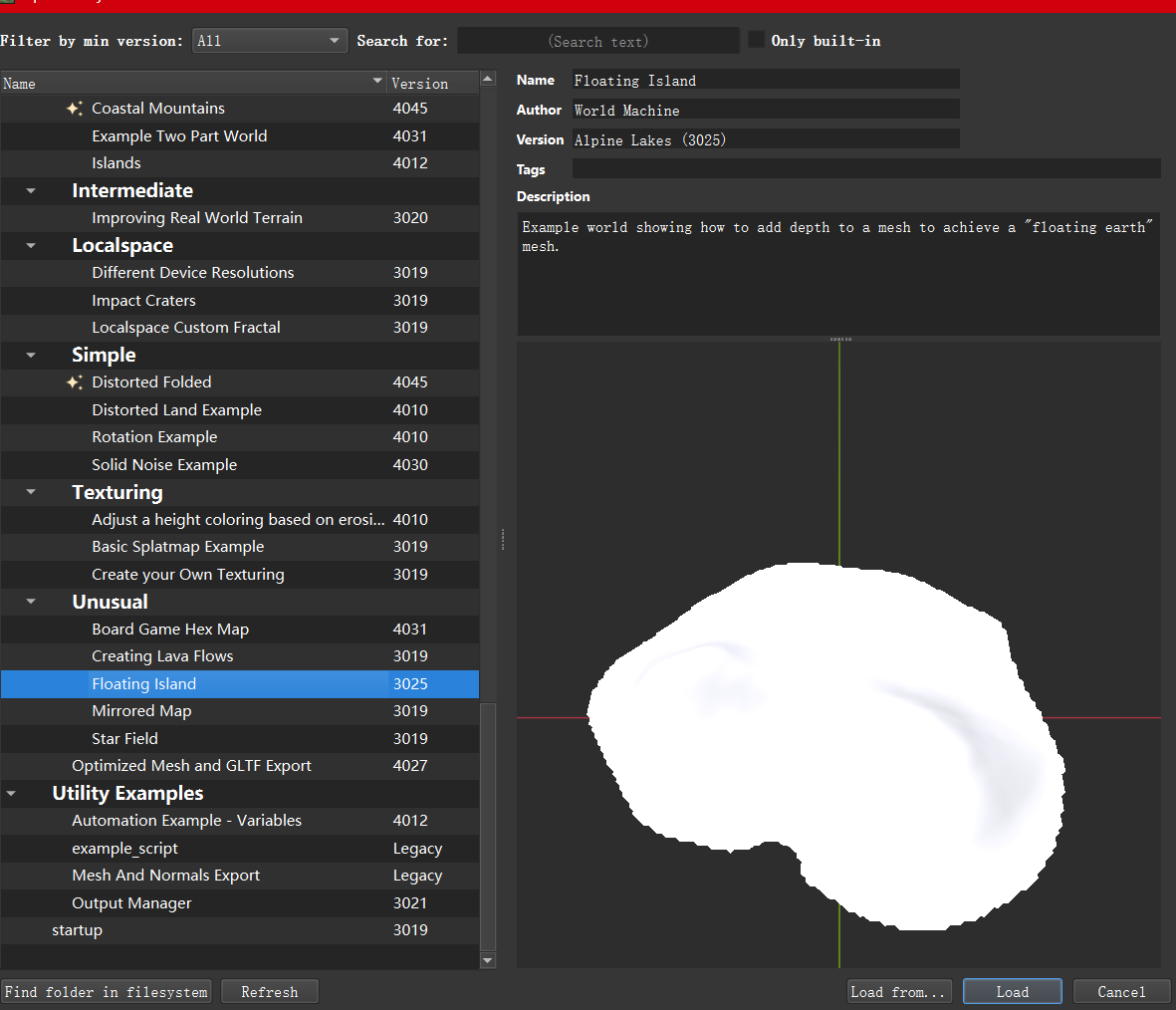This screenshot has height=1010, width=1176.
Task: Click the list scrollbar up arrow
Action: [x=488, y=79]
